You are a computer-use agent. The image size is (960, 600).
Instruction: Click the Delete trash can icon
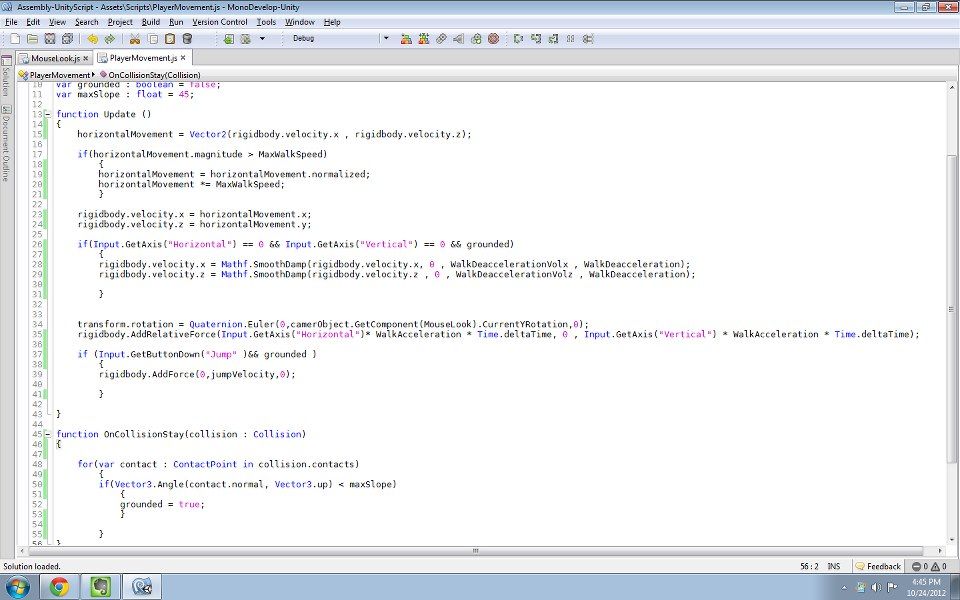(x=187, y=39)
